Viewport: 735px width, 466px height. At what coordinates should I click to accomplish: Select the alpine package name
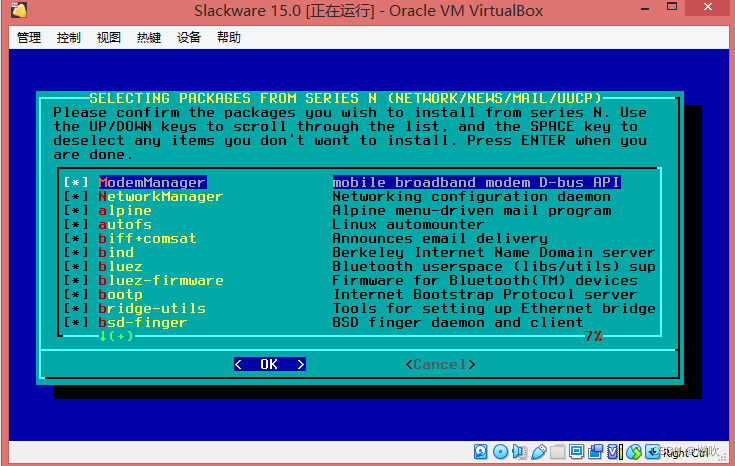point(125,210)
